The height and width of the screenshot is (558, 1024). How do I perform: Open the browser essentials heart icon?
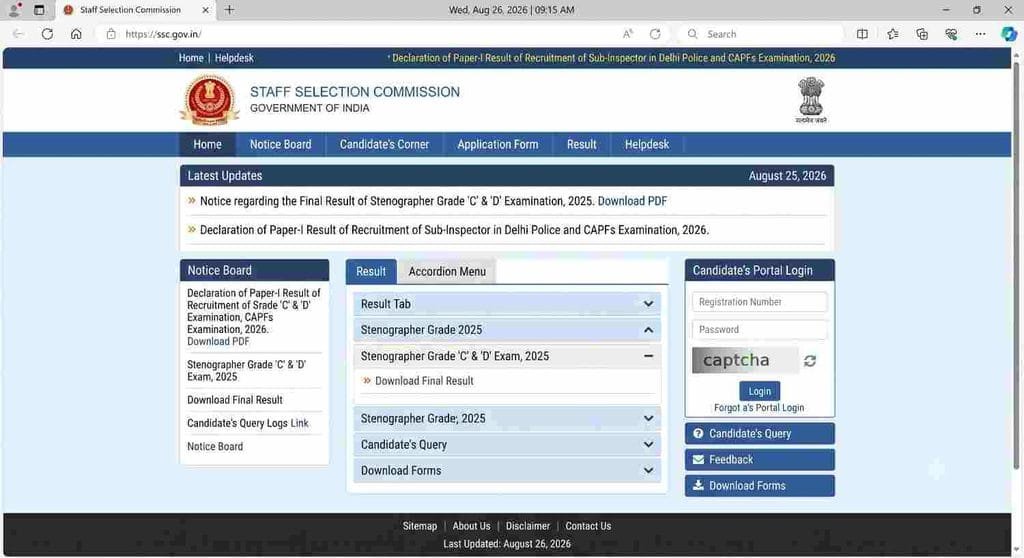[x=951, y=34]
